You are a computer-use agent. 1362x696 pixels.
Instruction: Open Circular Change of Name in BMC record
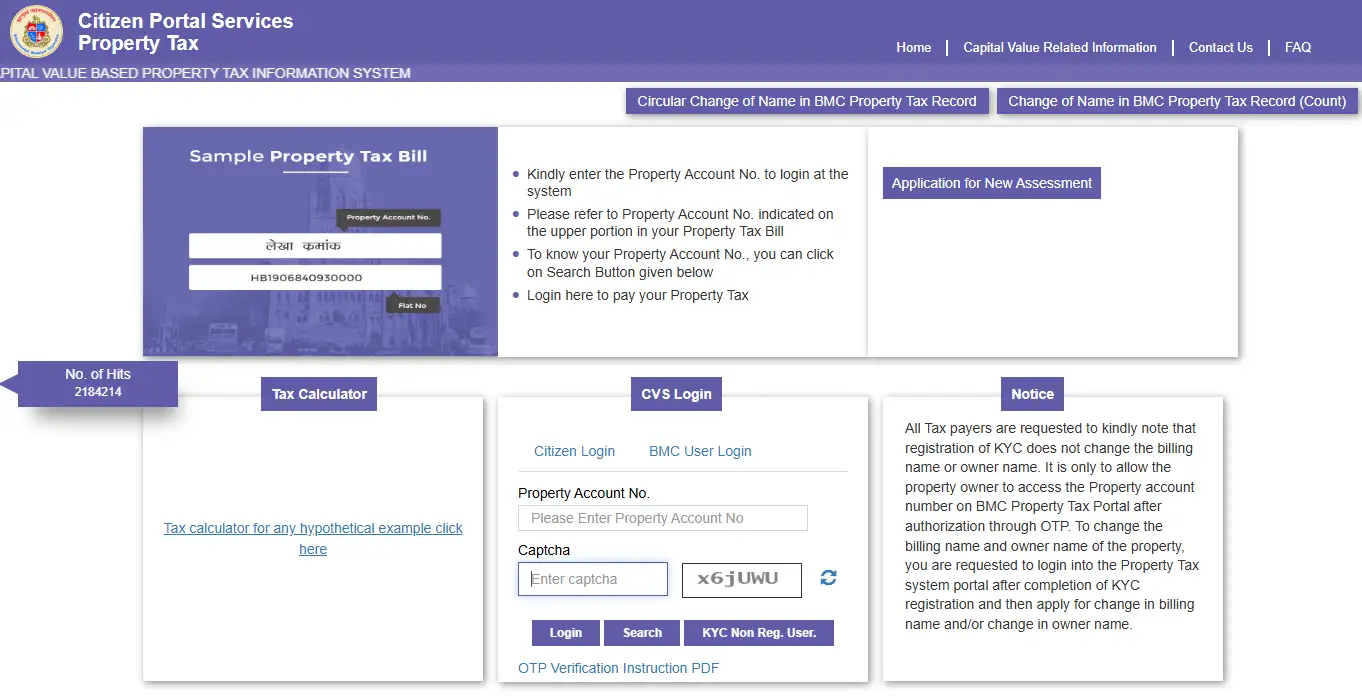pos(806,101)
